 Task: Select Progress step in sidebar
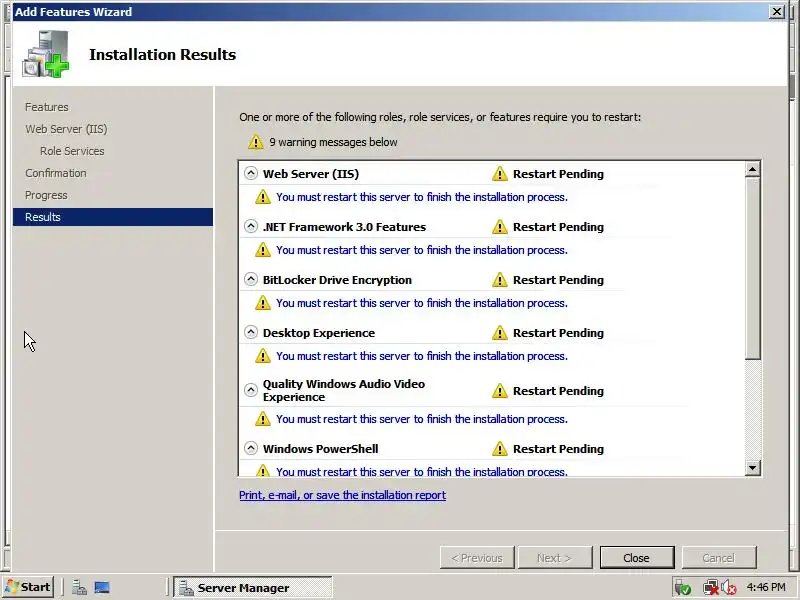click(x=46, y=195)
